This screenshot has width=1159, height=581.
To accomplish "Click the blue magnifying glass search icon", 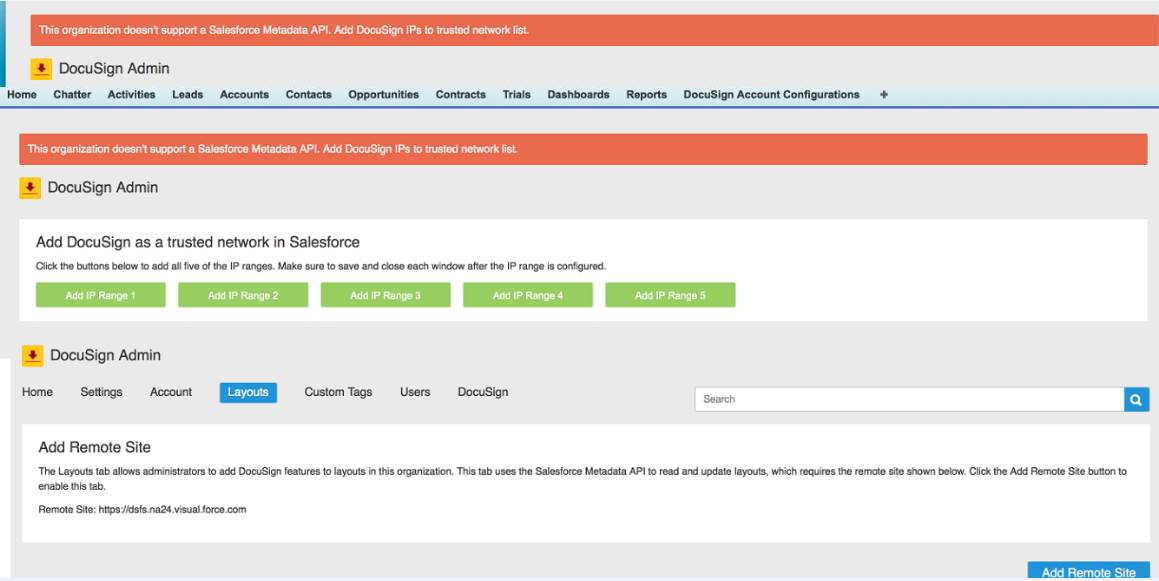I will coord(1136,399).
